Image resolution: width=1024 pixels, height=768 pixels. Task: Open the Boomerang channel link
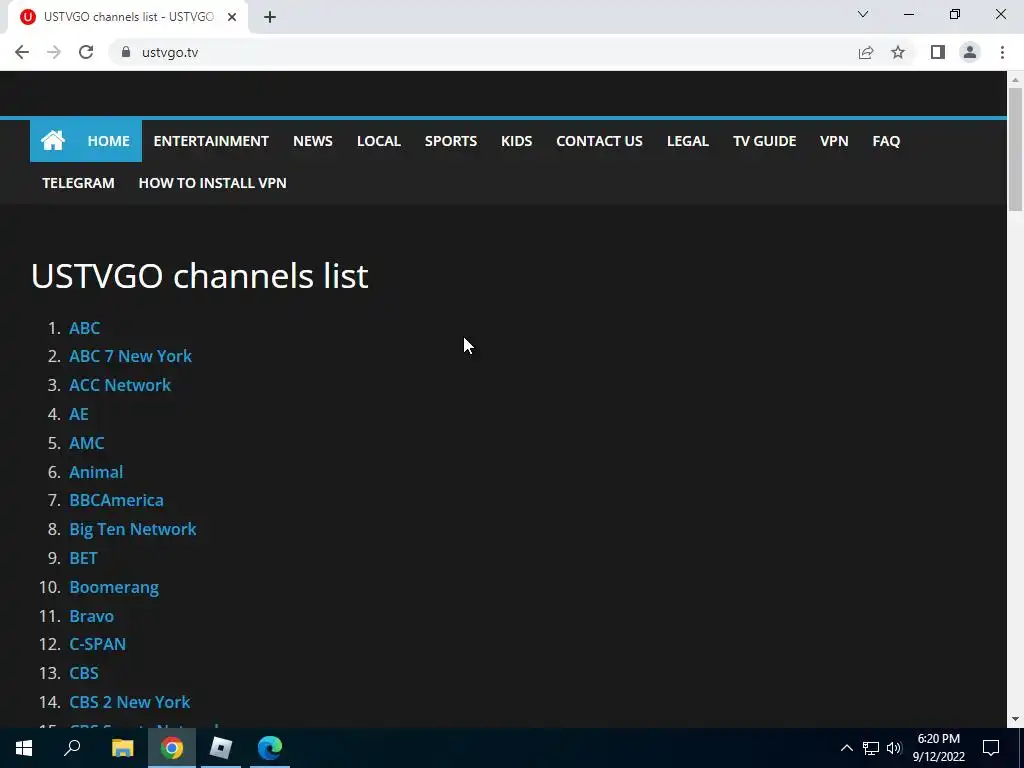coord(114,587)
